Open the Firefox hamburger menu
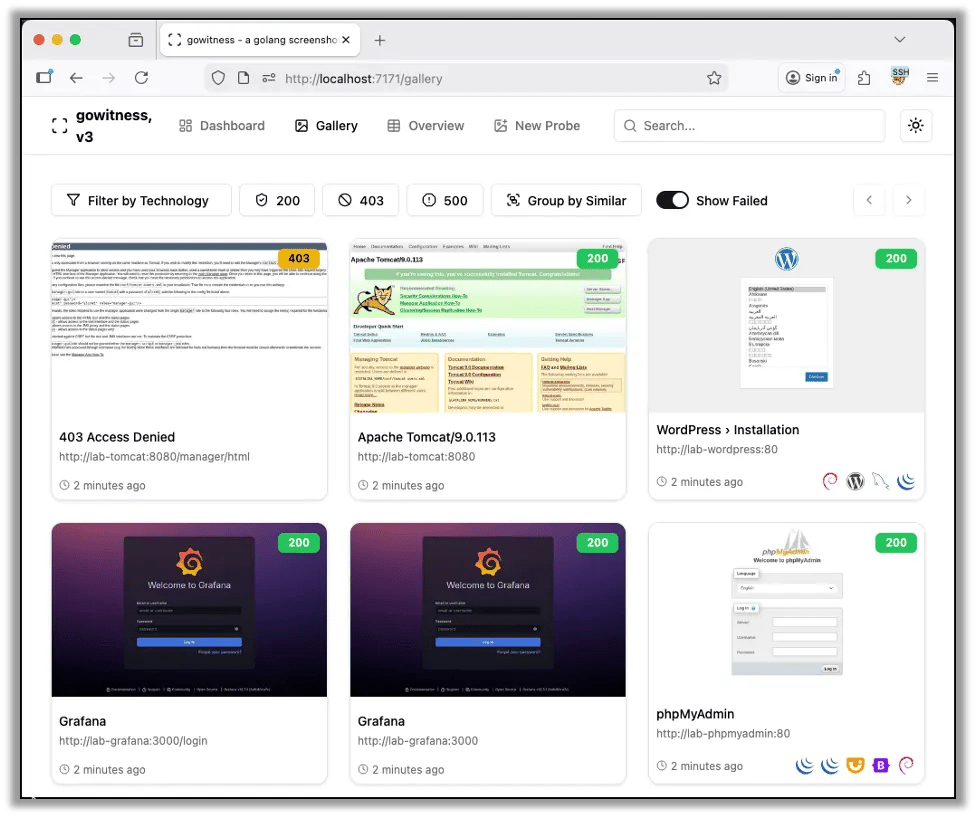Screen dimensions: 976x818 coord(932,78)
